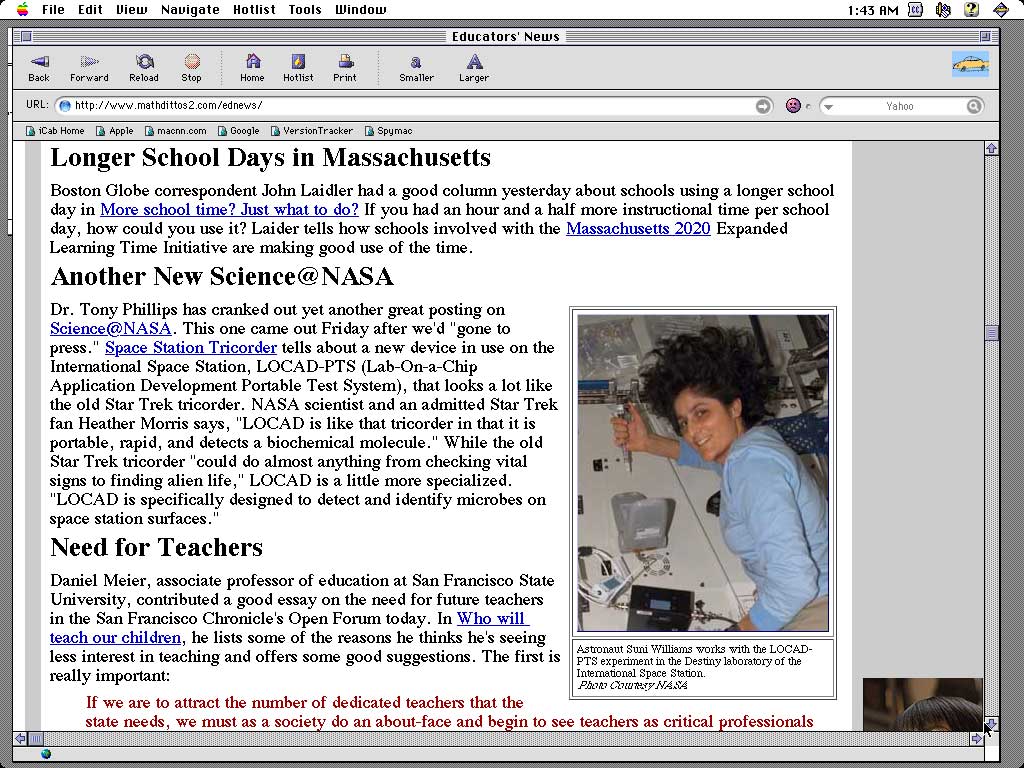
Task: Open the Space Station Tricorder link
Action: pos(191,347)
